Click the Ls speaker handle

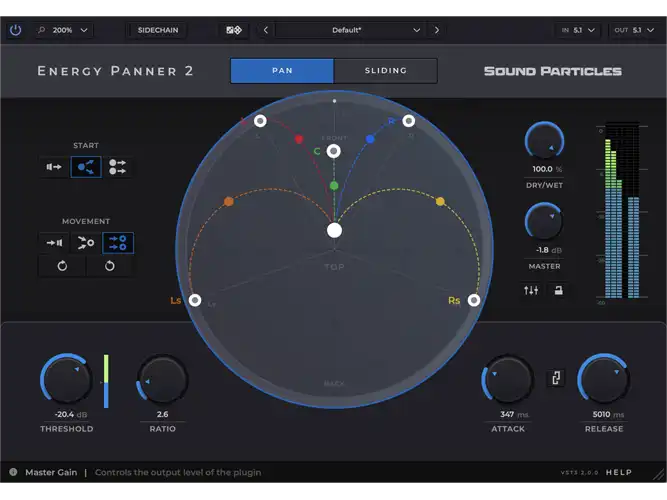pyautogui.click(x=195, y=300)
